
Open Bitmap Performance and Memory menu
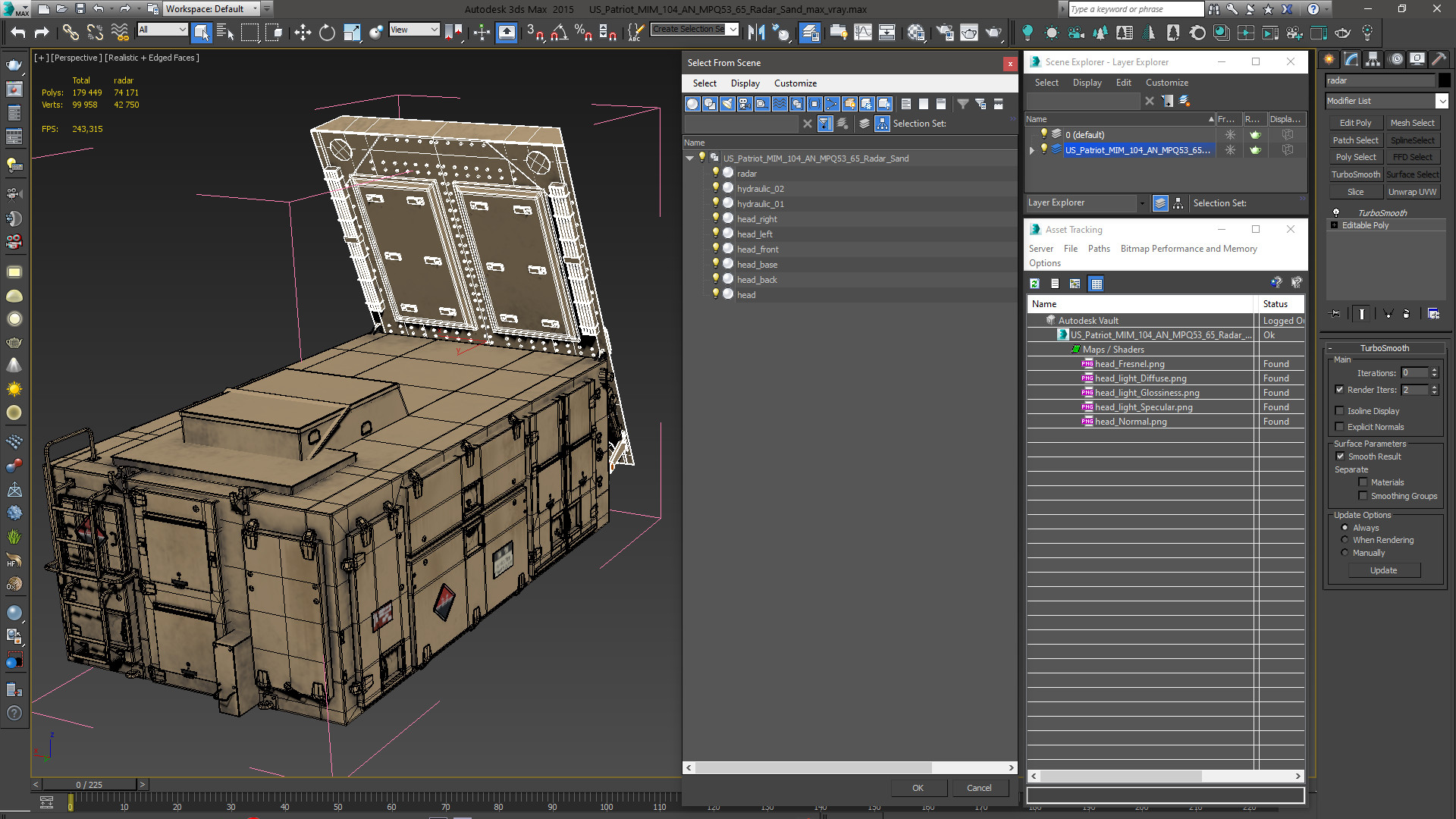click(1188, 249)
